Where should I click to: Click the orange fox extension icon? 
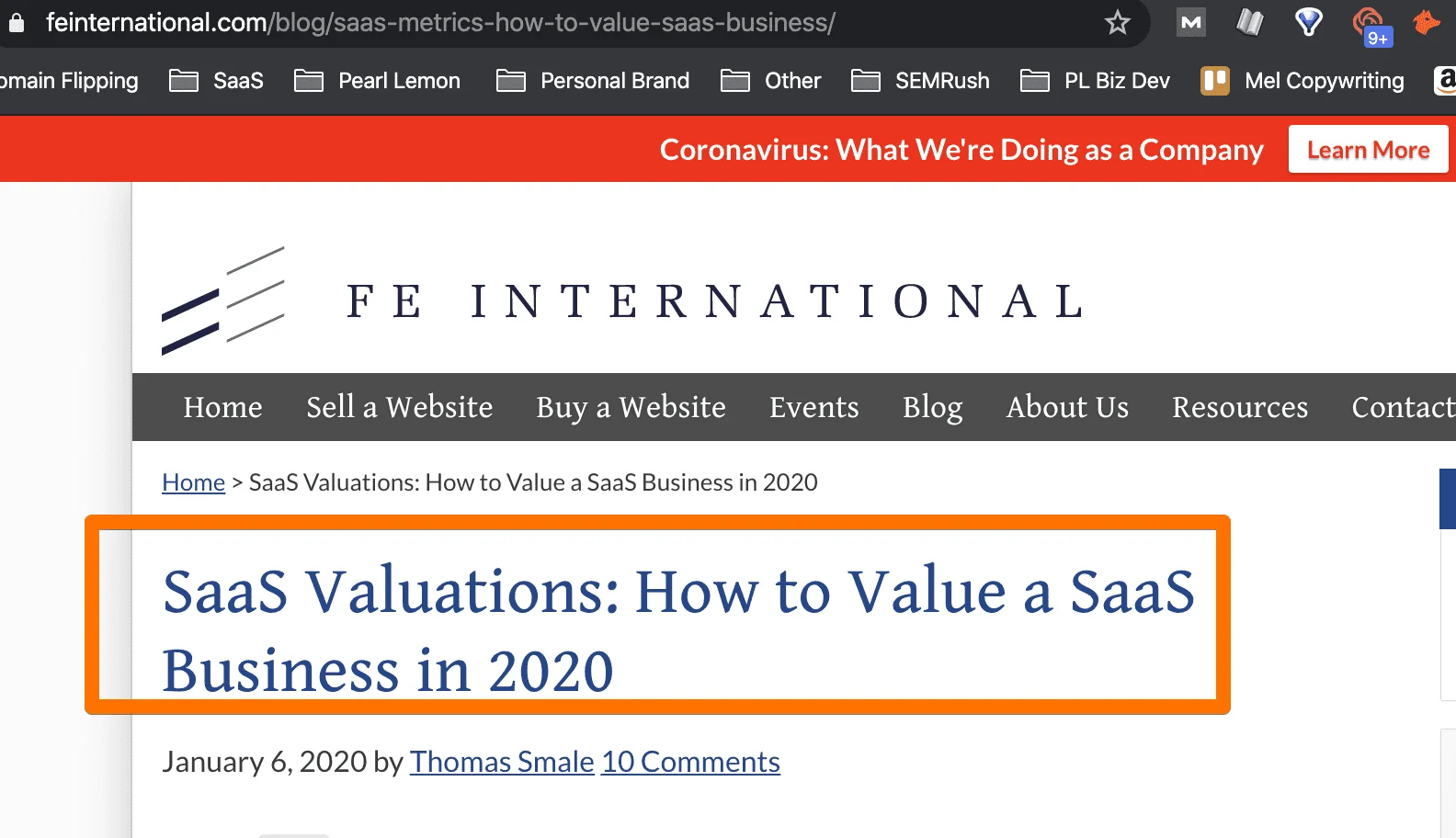pyautogui.click(x=1426, y=22)
